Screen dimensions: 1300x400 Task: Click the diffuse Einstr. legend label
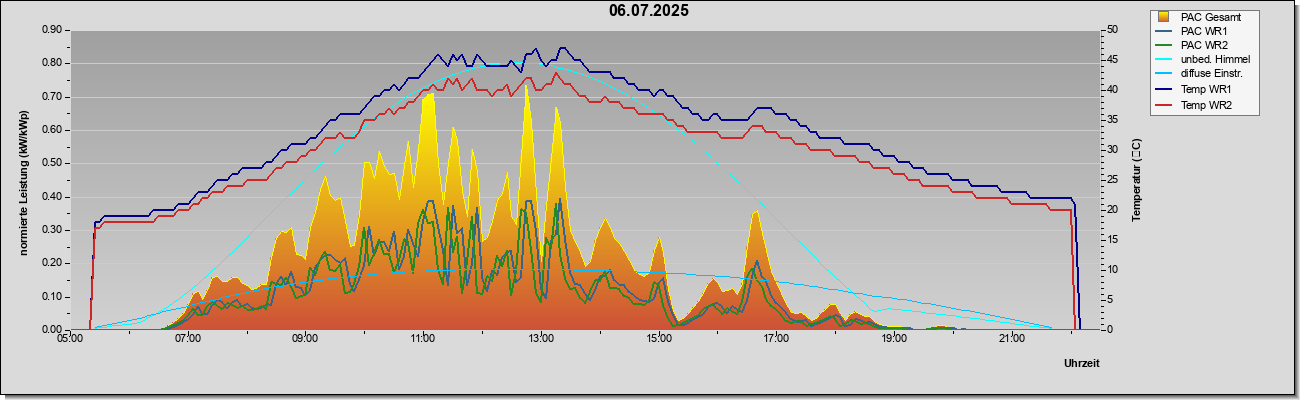tap(1211, 74)
